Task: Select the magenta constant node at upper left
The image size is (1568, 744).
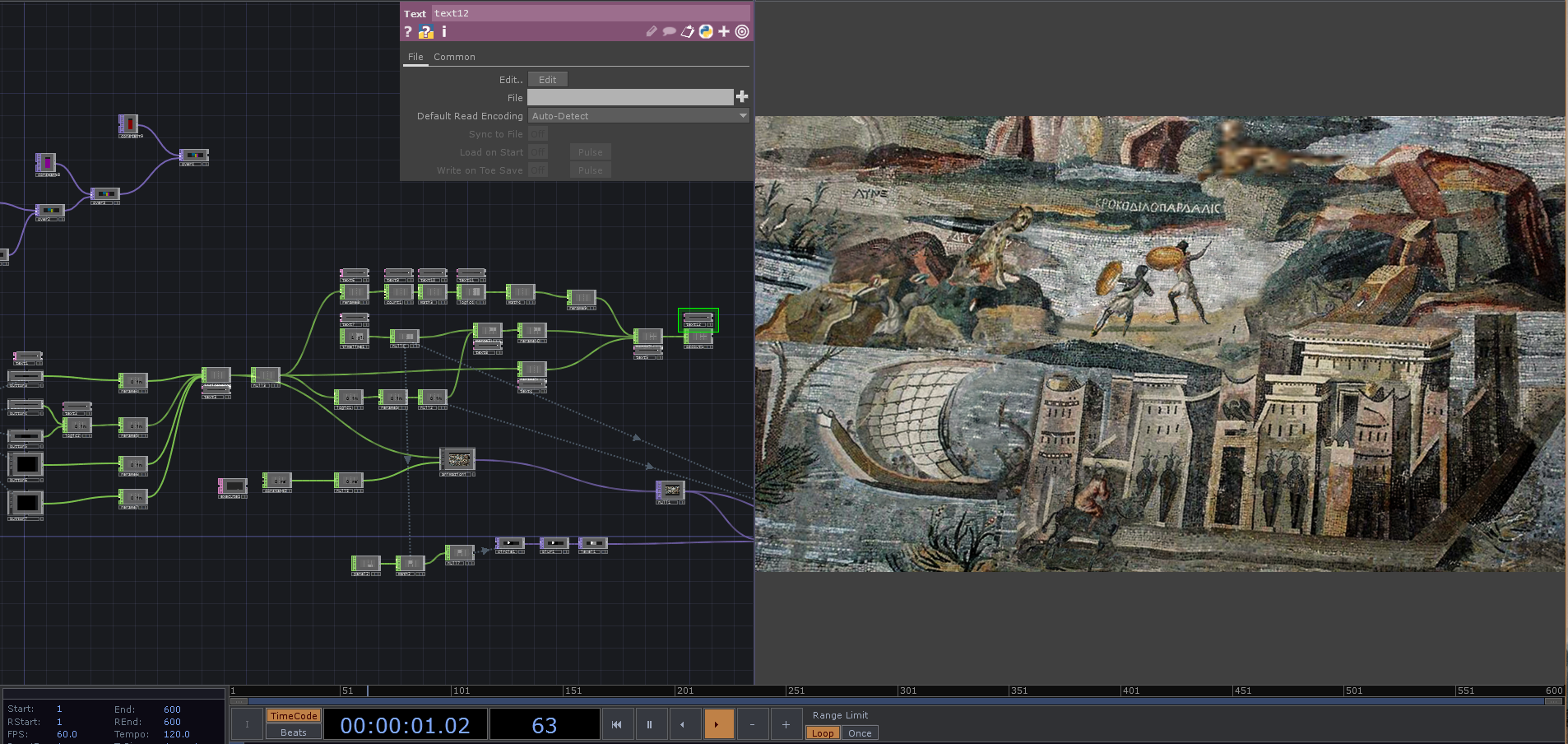Action: [46, 164]
